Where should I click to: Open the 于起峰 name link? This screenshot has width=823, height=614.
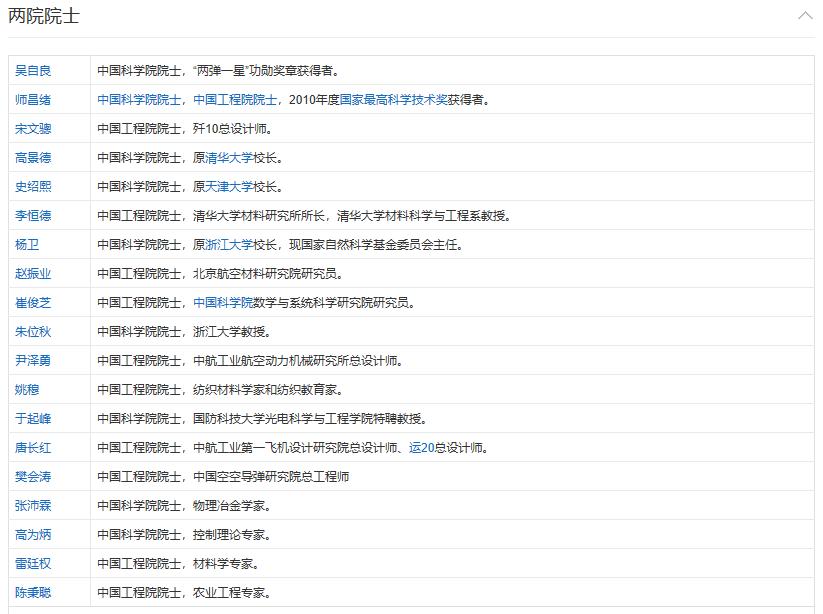pyautogui.click(x=33, y=419)
